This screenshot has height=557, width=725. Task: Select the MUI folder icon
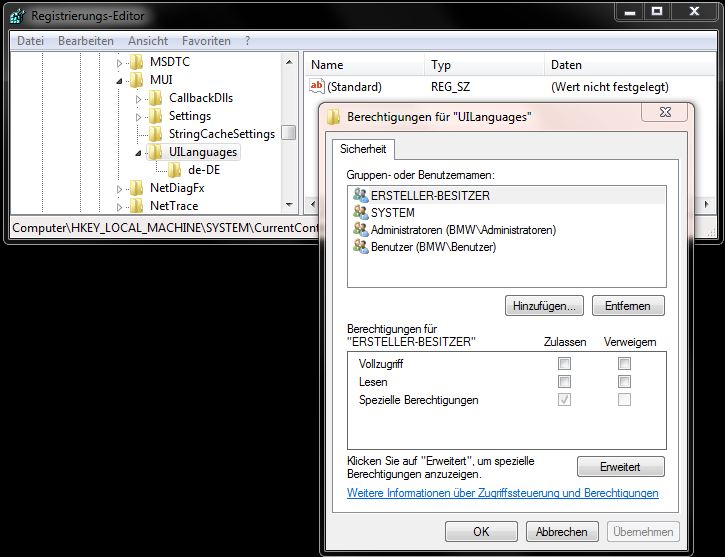click(x=136, y=80)
